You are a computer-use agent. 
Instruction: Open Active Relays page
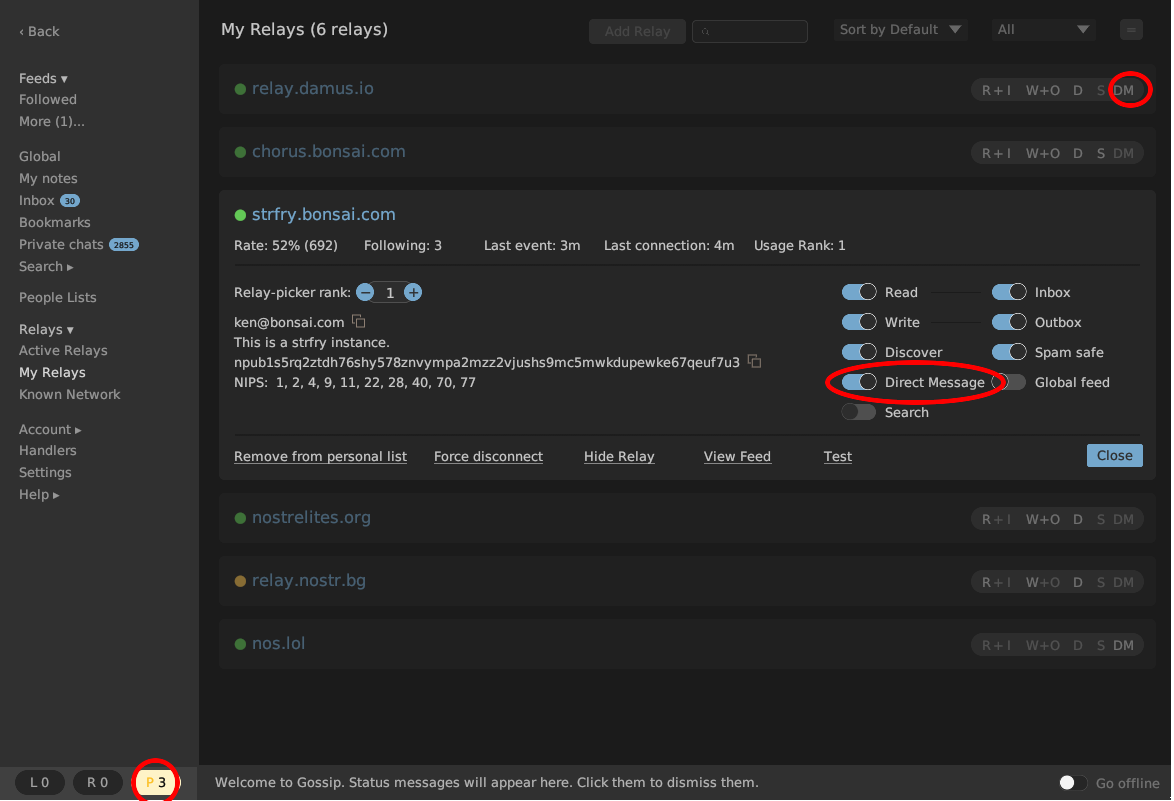tap(63, 350)
